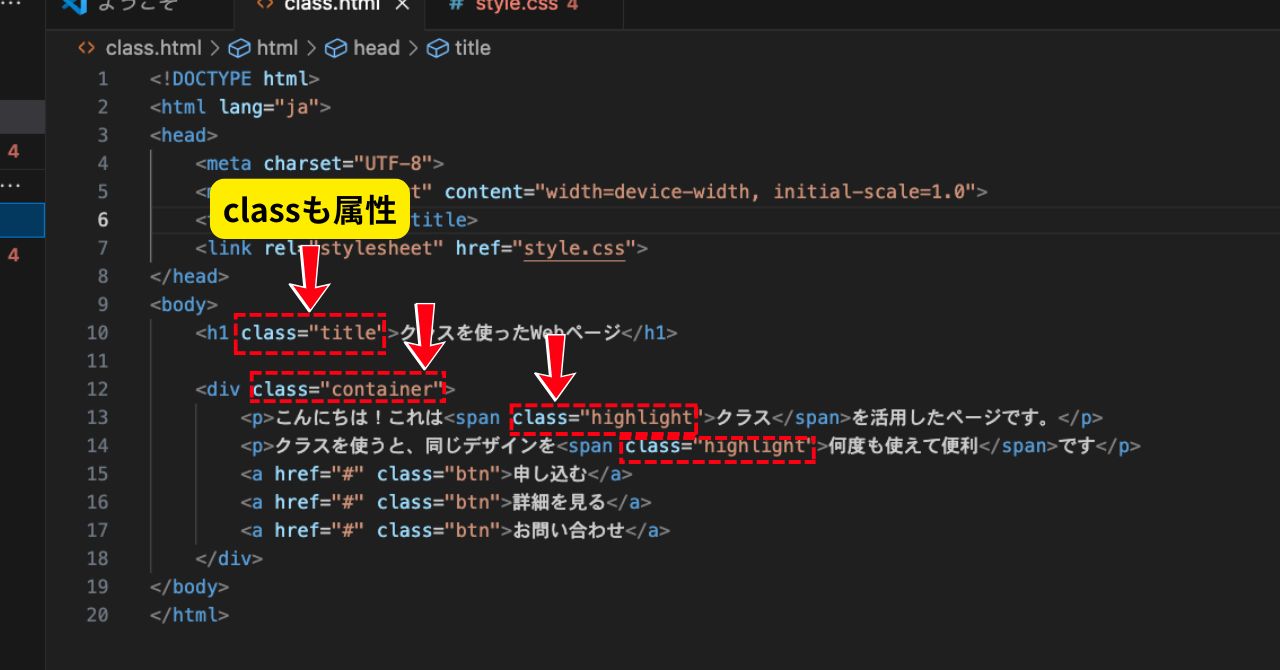Select line number 1 in gutter

click(x=103, y=79)
